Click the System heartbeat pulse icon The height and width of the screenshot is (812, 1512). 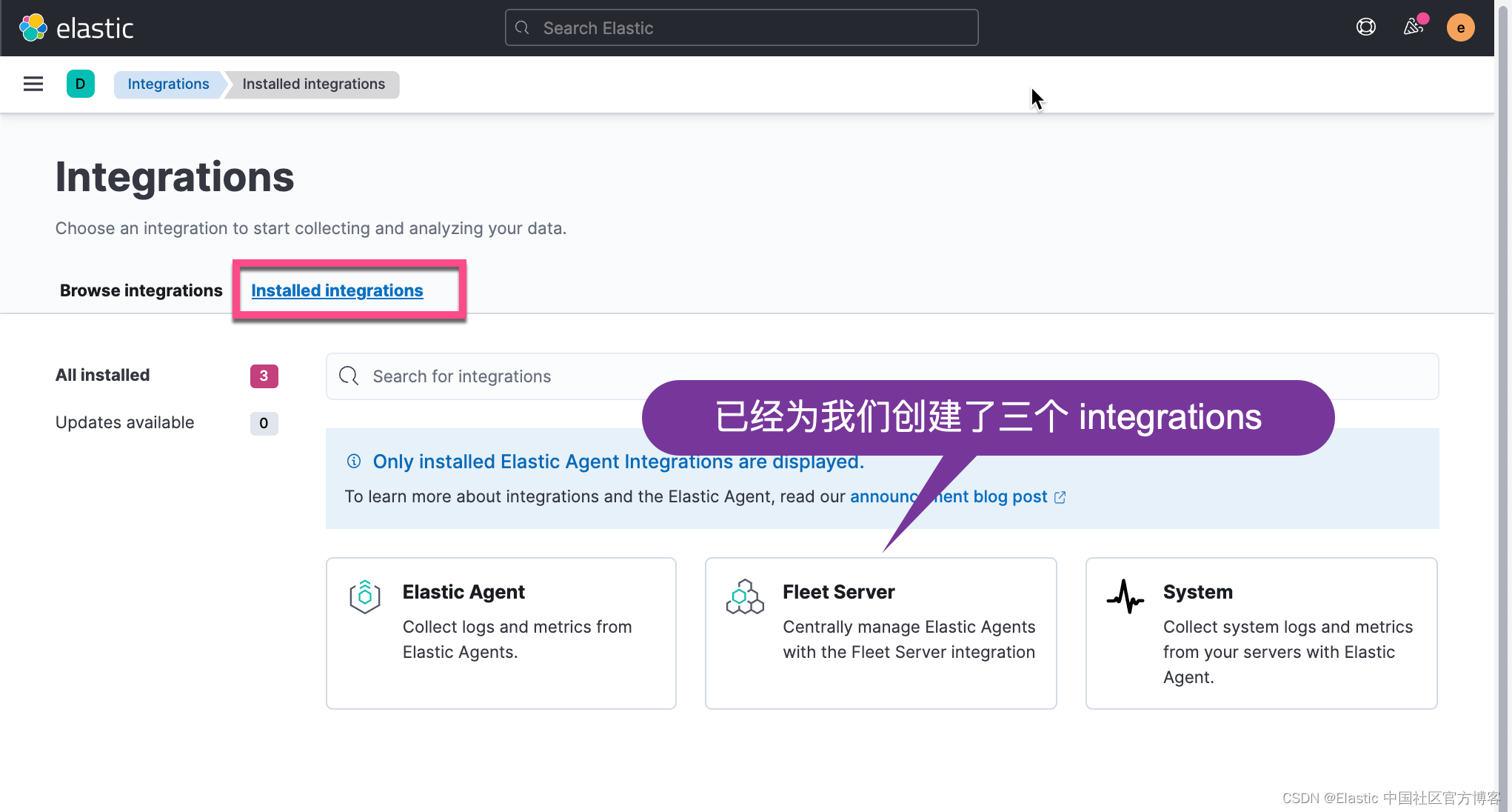coord(1125,596)
